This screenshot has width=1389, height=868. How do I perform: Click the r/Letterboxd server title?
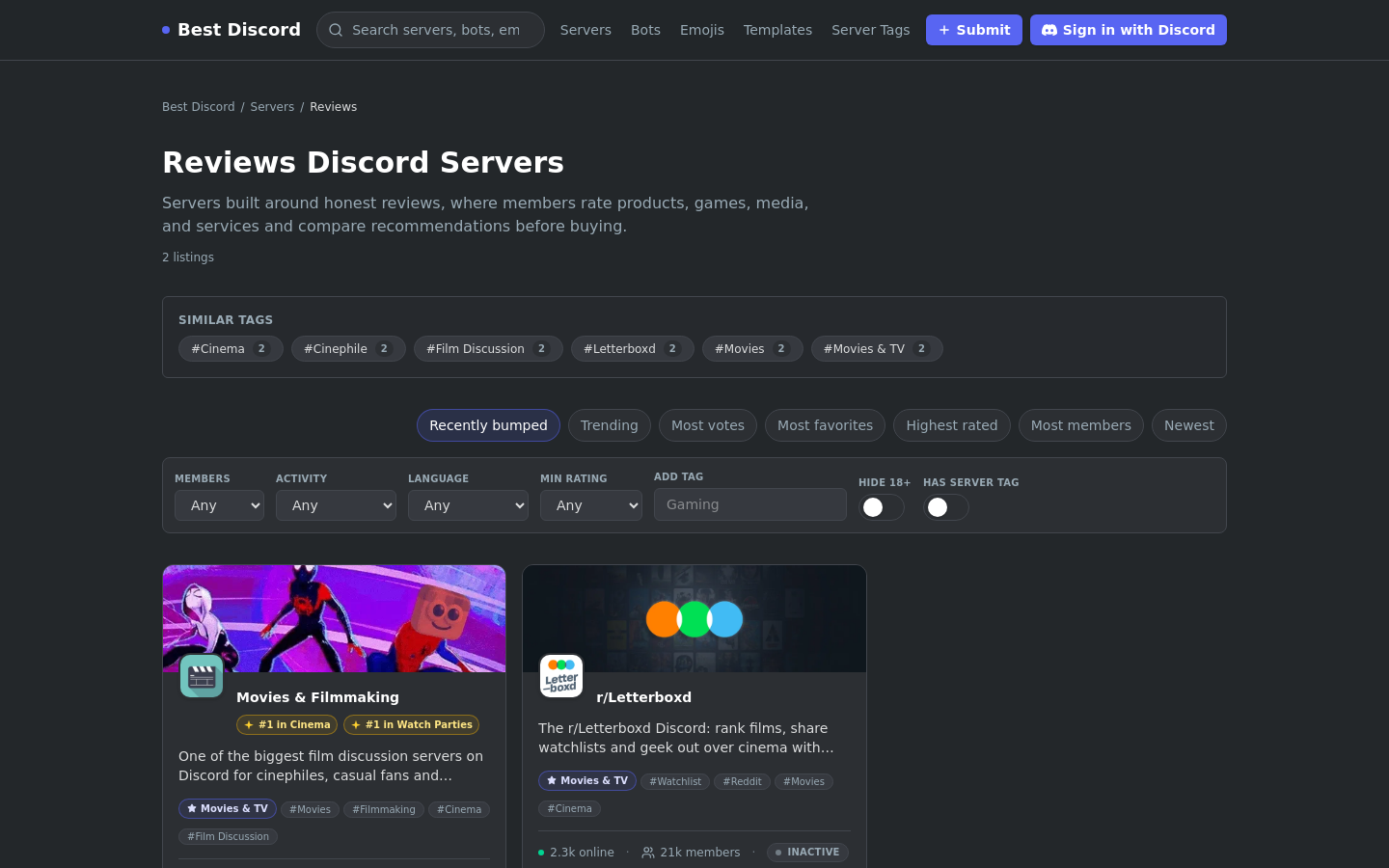pyautogui.click(x=644, y=697)
